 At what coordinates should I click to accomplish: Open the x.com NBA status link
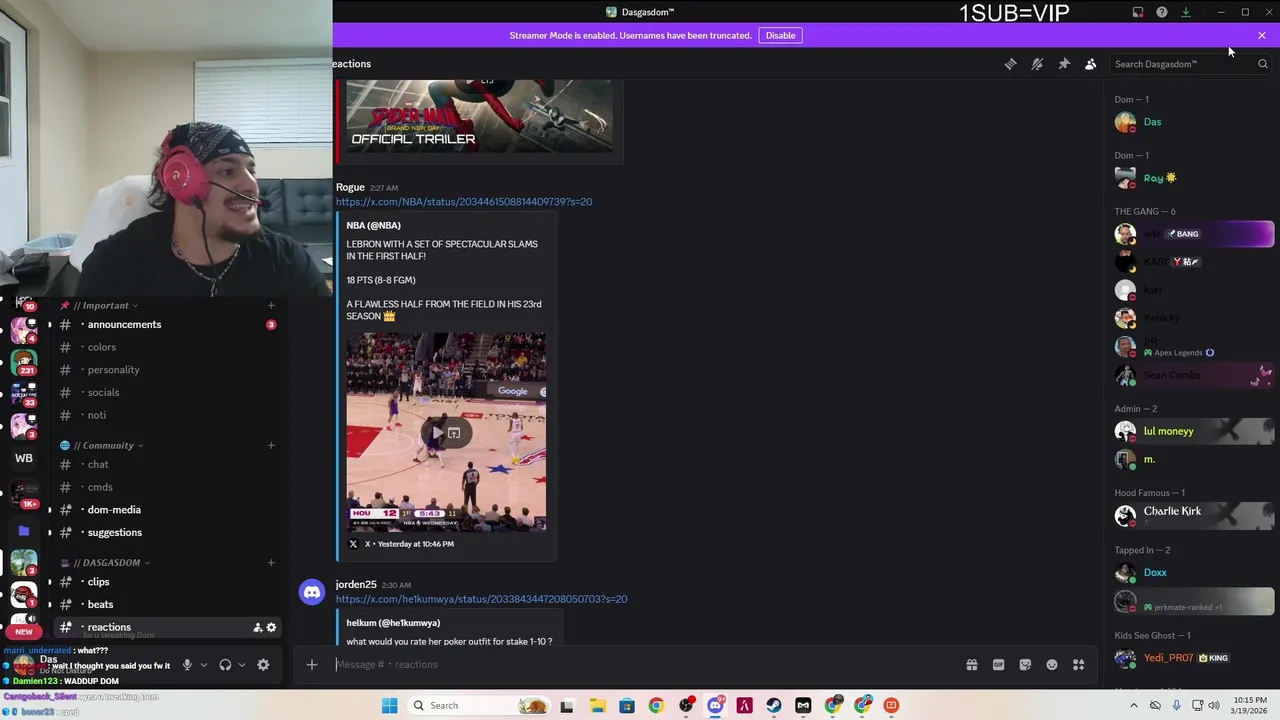click(464, 202)
